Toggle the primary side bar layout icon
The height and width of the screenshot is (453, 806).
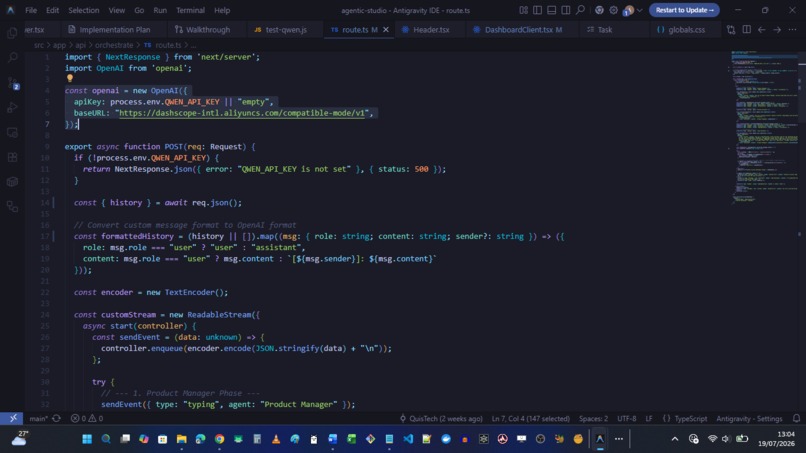tap(537, 10)
